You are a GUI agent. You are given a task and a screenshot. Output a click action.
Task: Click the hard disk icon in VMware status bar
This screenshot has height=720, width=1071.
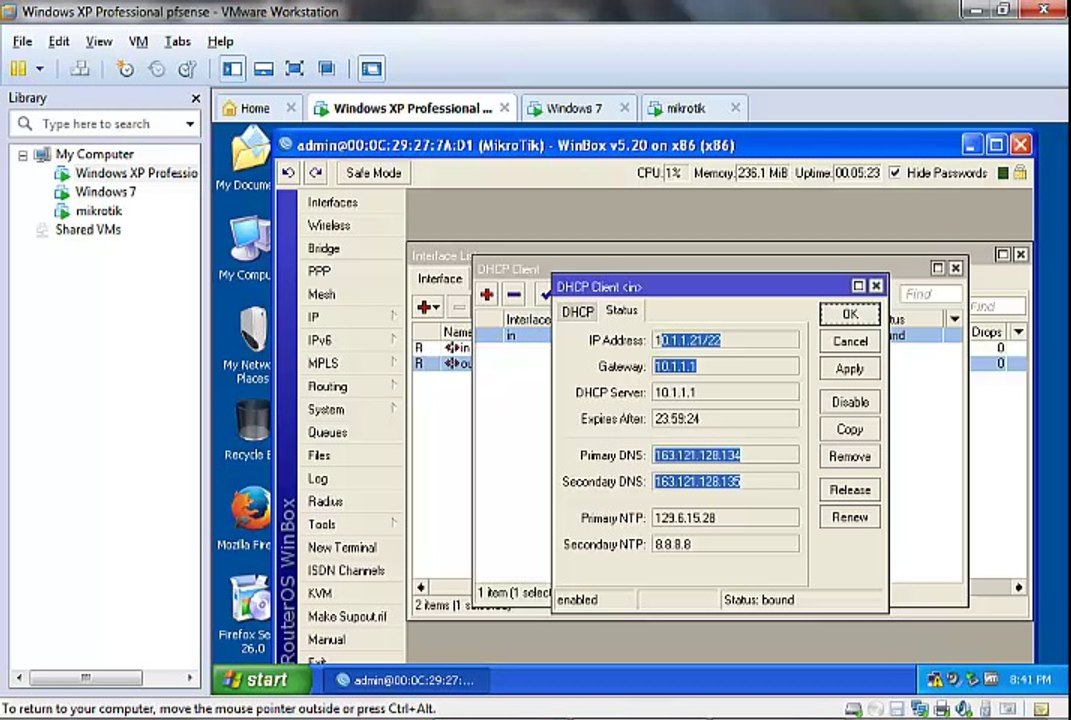[x=852, y=708]
